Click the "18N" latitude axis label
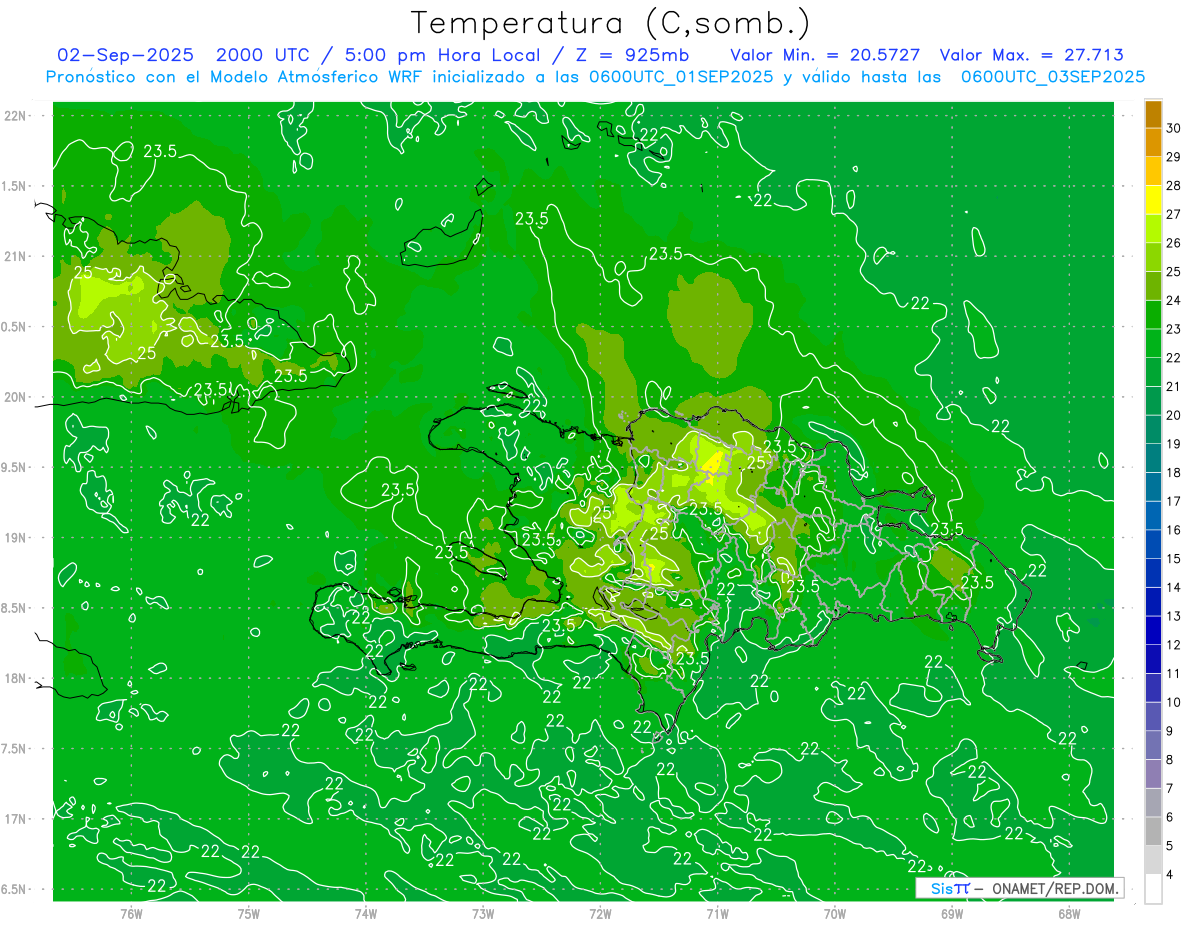The width and height of the screenshot is (1200, 927). point(16,678)
